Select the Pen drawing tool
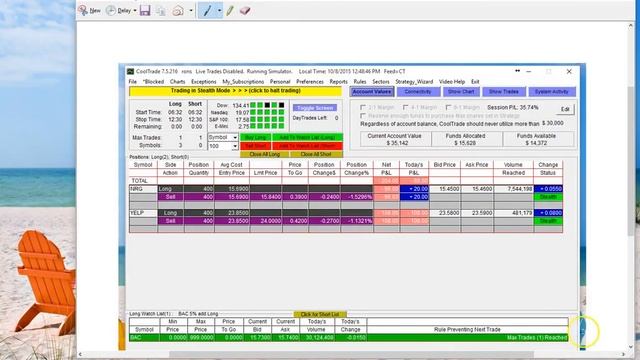The width and height of the screenshot is (640, 360). coord(207,11)
